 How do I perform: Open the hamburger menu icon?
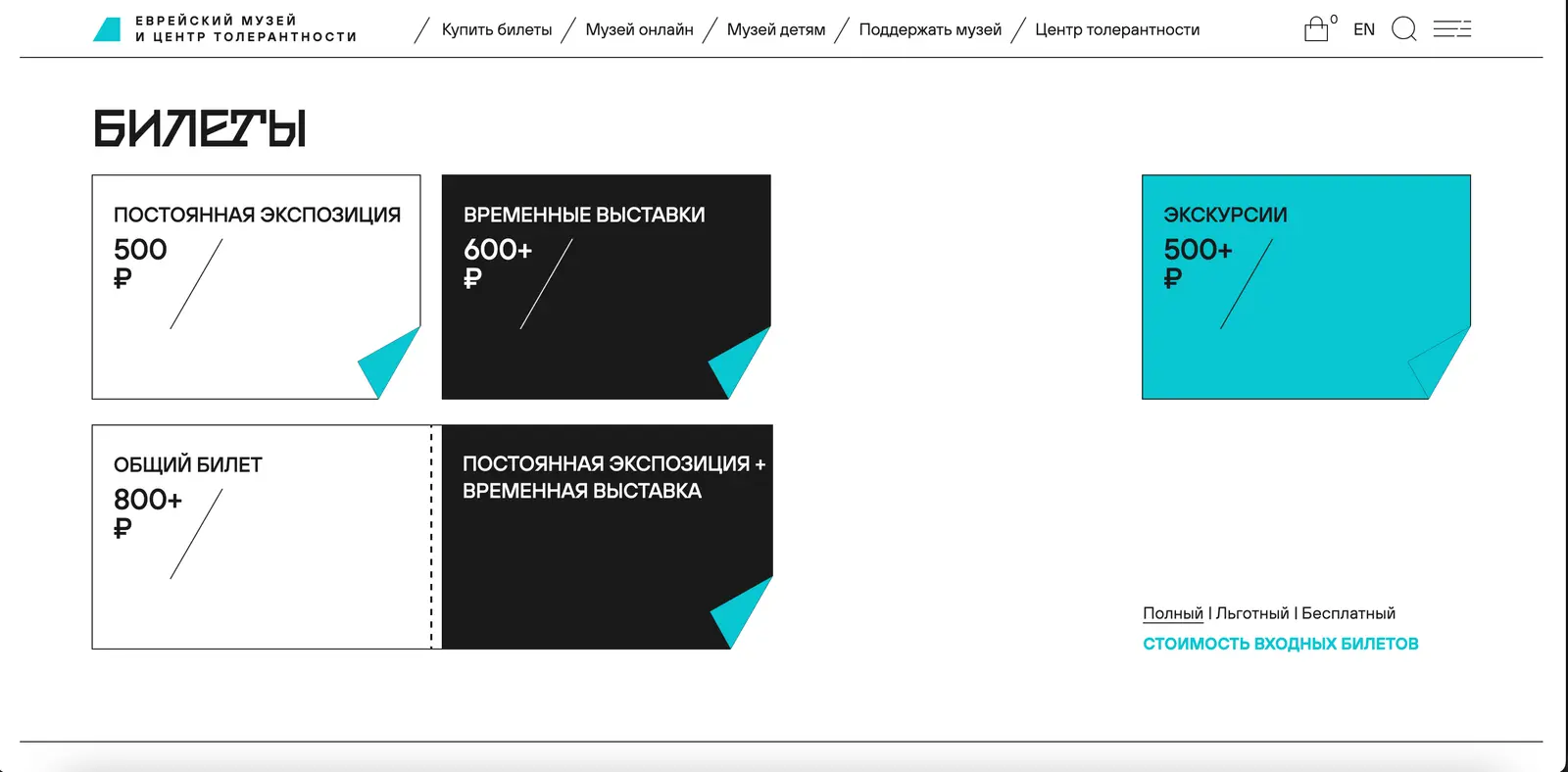tap(1452, 29)
